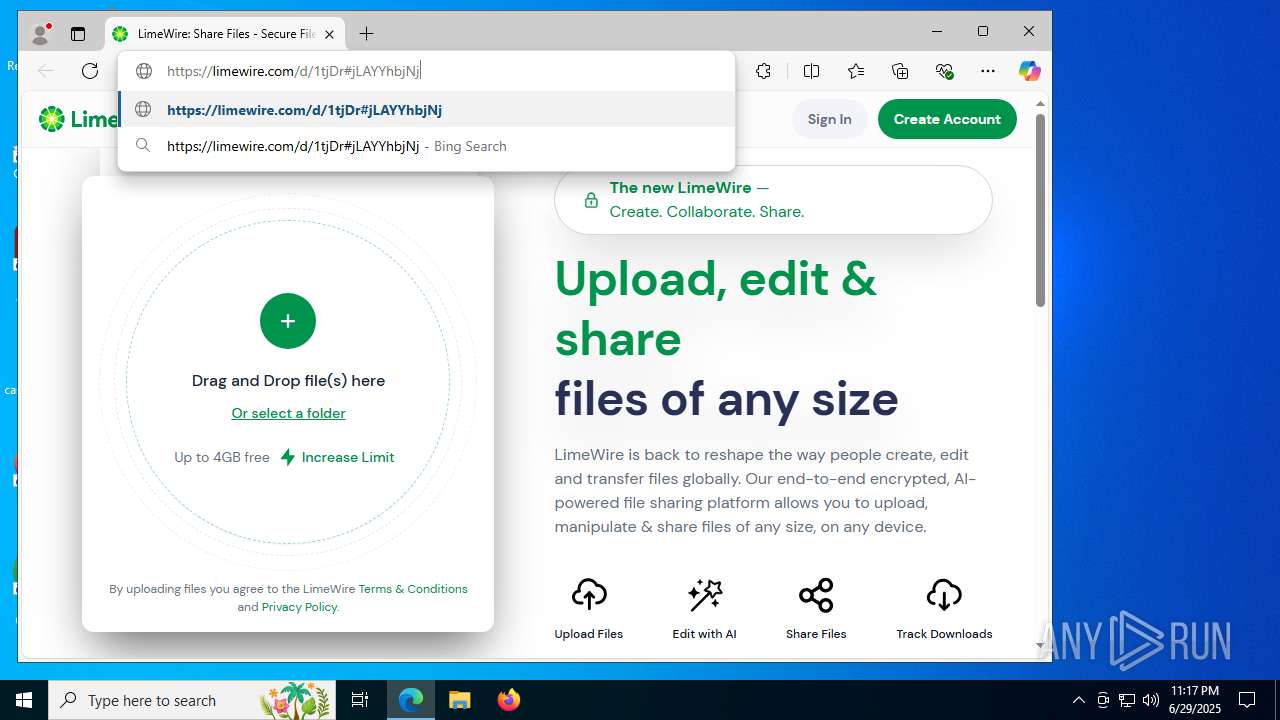Click the Sign In button
Screen dimensions: 1280x720
pos(829,119)
